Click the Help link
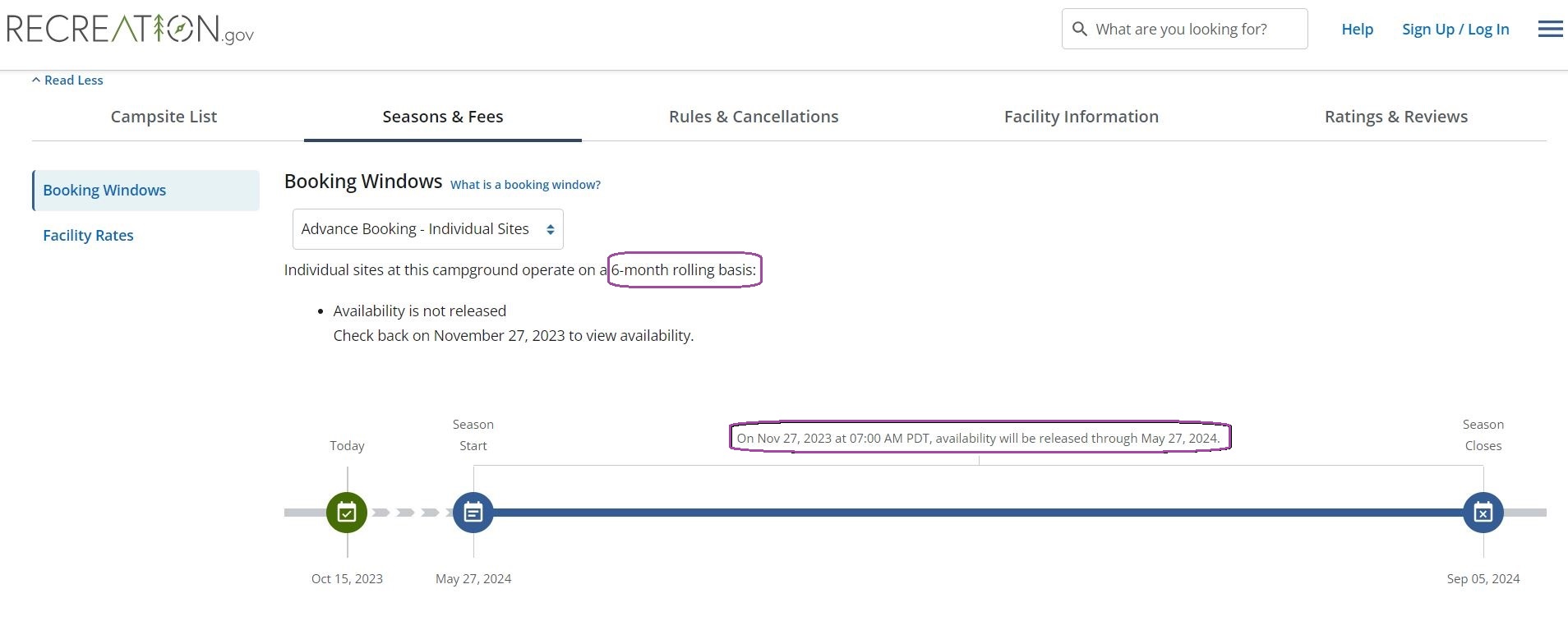The height and width of the screenshot is (621, 1568). [1357, 30]
